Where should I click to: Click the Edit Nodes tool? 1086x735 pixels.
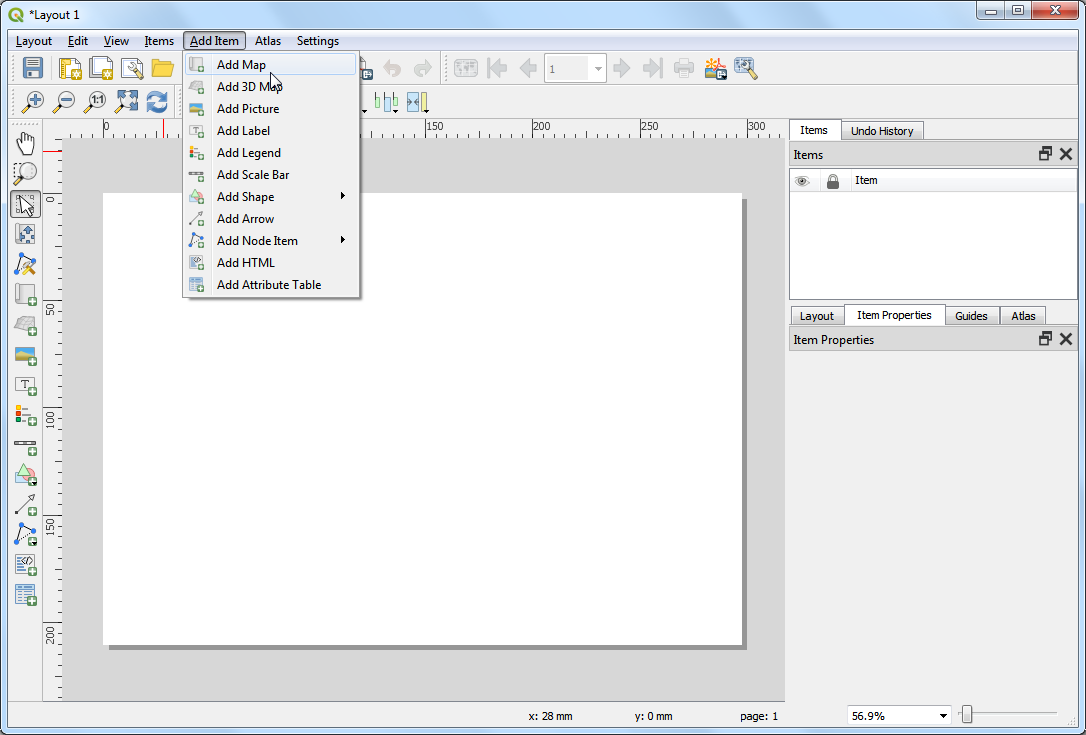pyautogui.click(x=26, y=264)
